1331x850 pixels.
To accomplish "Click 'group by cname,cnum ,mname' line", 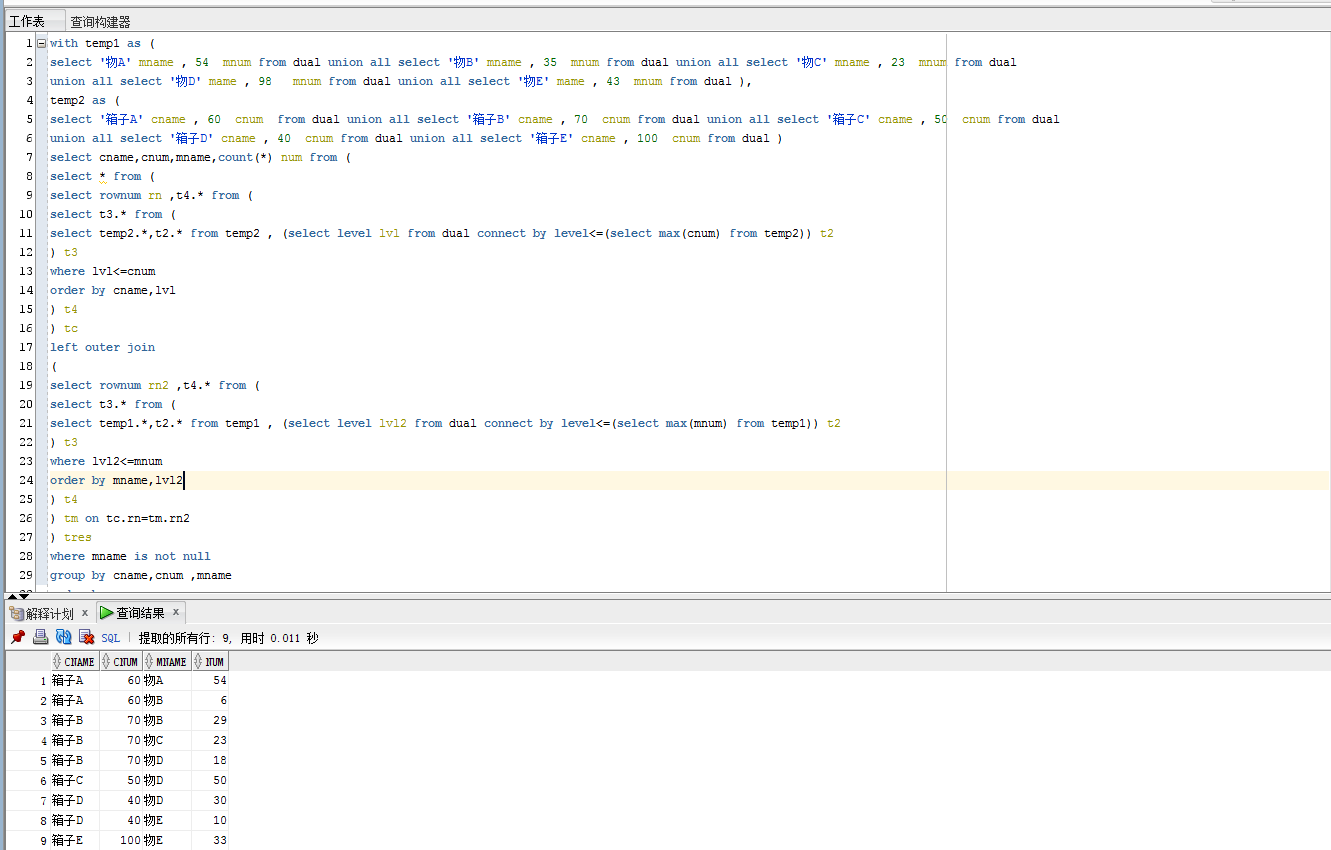I will coord(141,575).
